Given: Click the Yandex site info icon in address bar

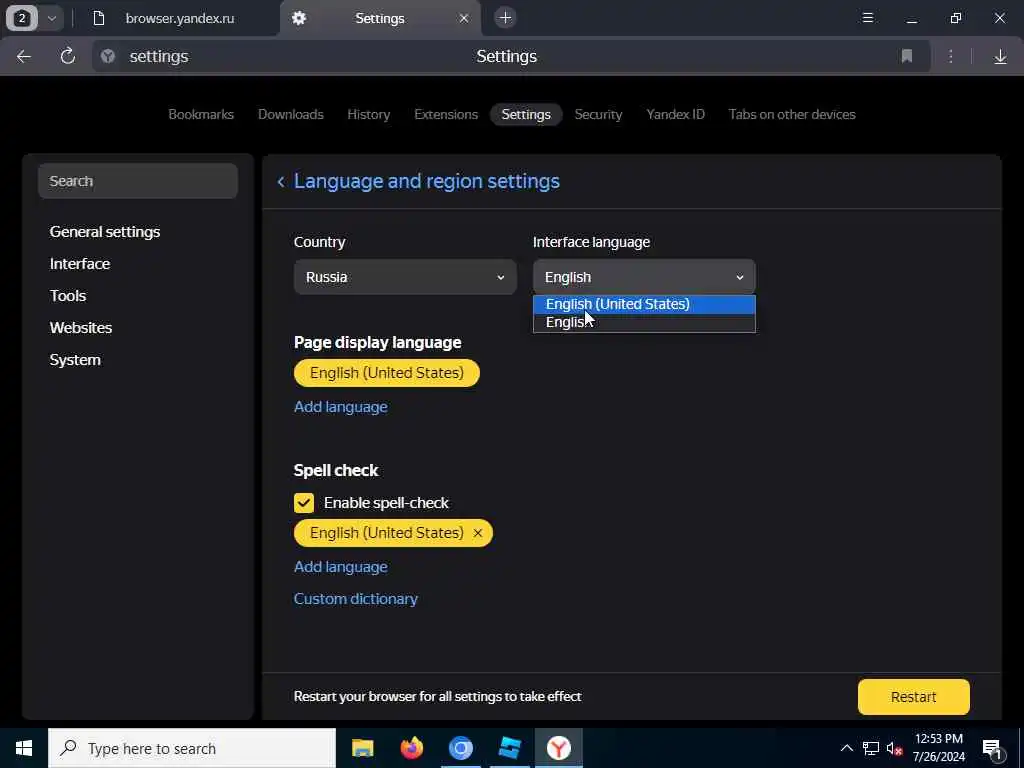Looking at the screenshot, I should 108,56.
